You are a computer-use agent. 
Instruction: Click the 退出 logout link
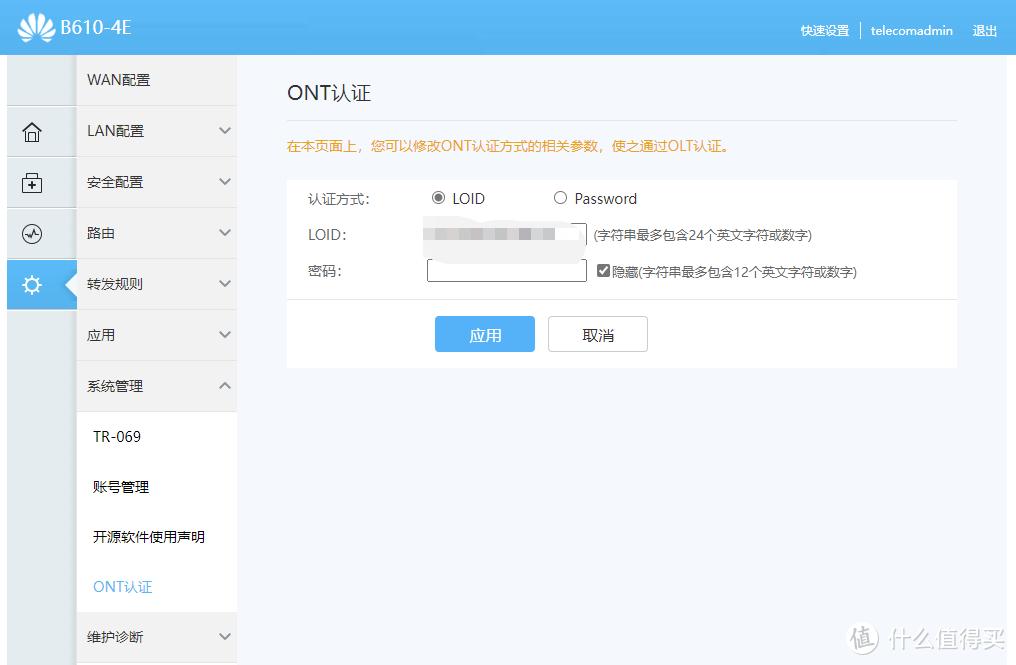[x=985, y=31]
